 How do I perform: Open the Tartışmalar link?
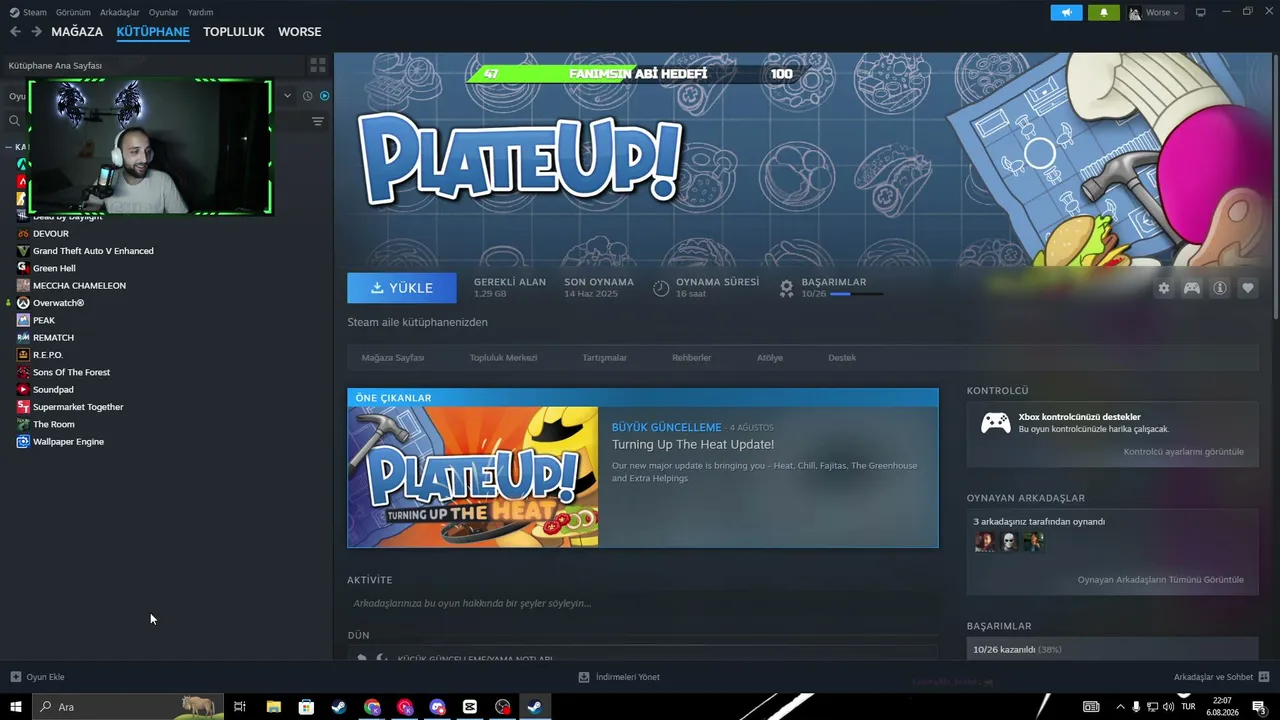click(605, 357)
